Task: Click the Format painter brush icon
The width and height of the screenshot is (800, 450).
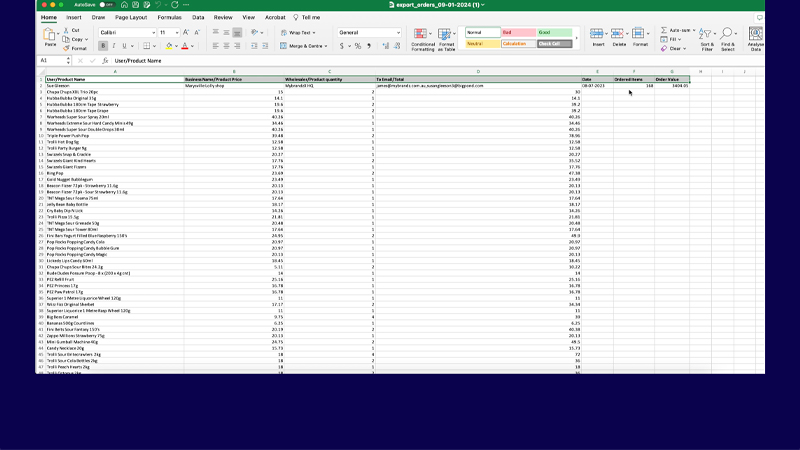Action: pos(68,48)
